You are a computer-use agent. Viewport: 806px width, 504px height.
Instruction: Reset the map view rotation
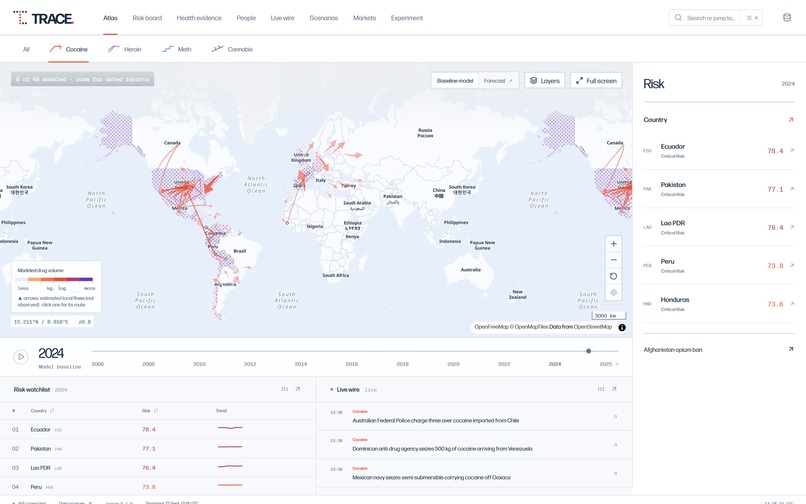click(x=613, y=277)
